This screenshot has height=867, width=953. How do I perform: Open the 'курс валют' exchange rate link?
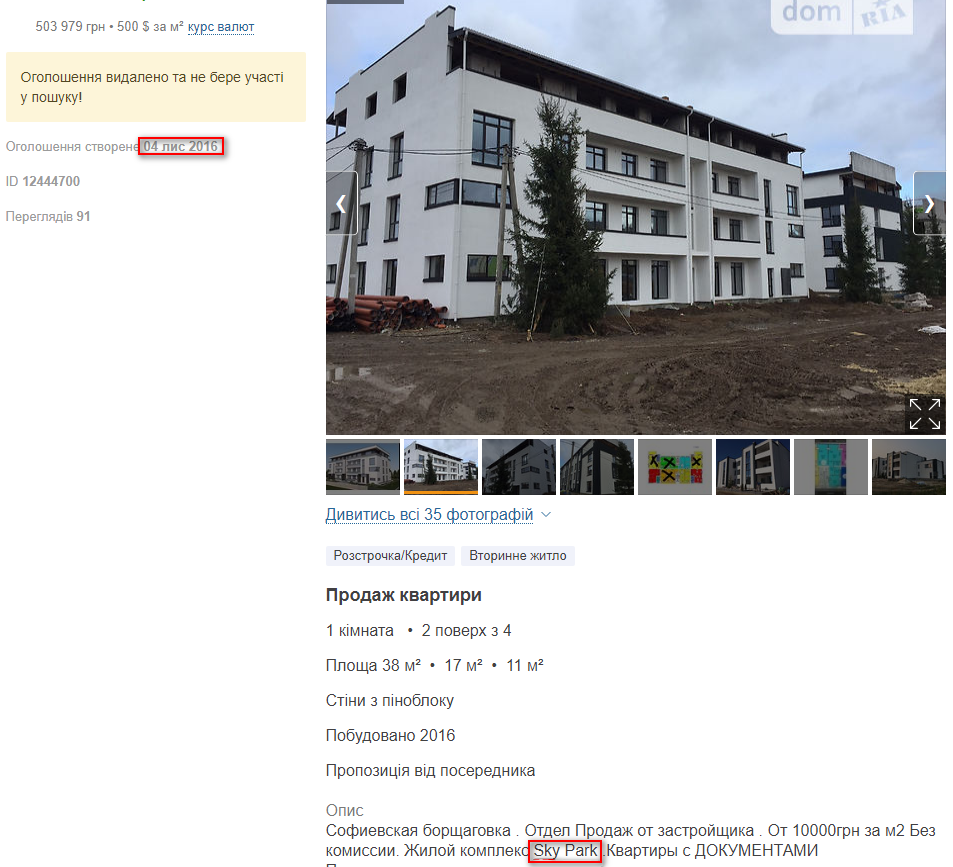click(x=221, y=27)
